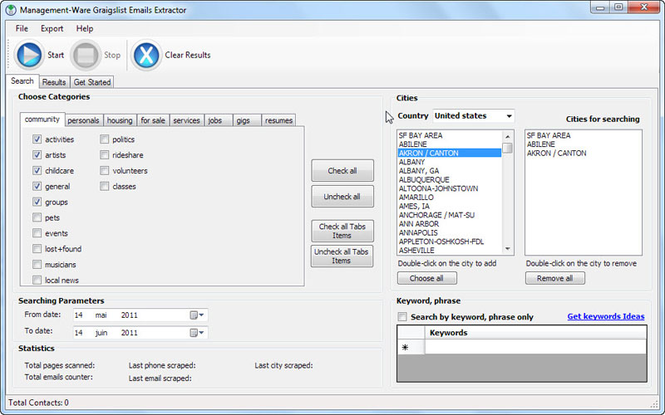
Task: Uncheck the artists checkbox
Action: 37,155
